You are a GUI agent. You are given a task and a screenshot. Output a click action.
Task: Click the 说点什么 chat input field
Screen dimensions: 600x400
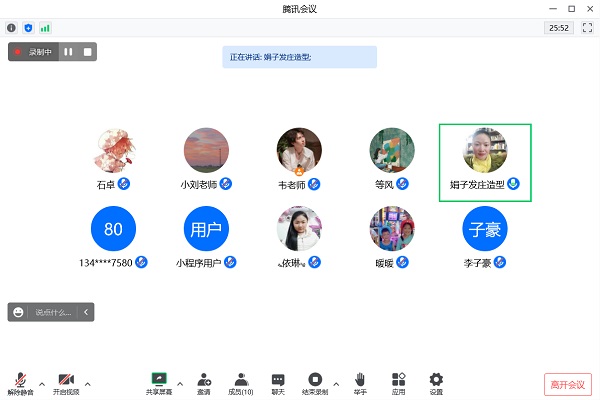click(x=53, y=312)
